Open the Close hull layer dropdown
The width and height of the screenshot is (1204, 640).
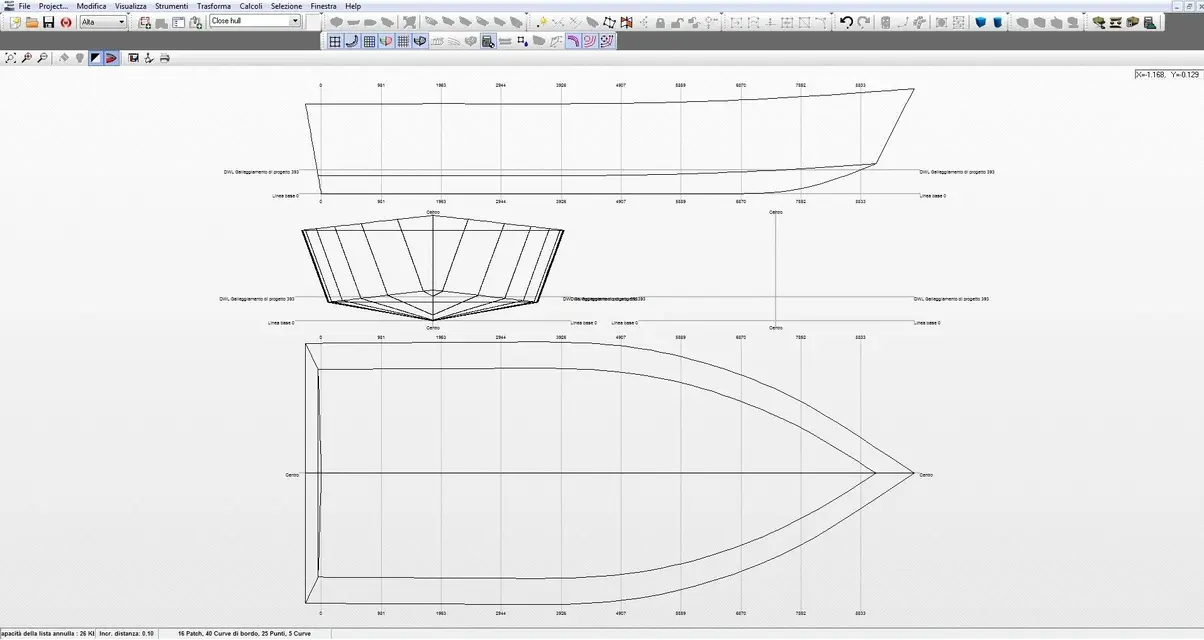point(255,21)
